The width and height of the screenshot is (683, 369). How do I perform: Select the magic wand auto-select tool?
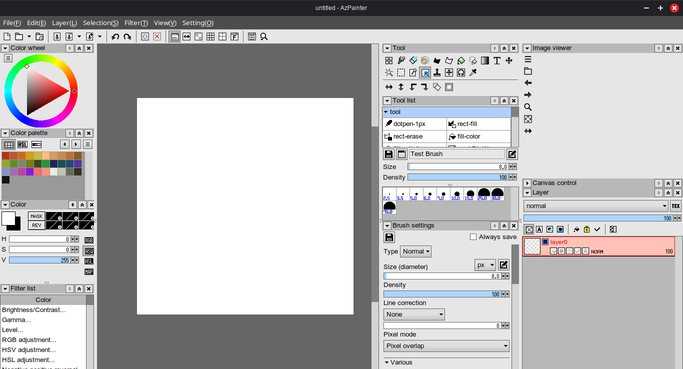[389, 73]
